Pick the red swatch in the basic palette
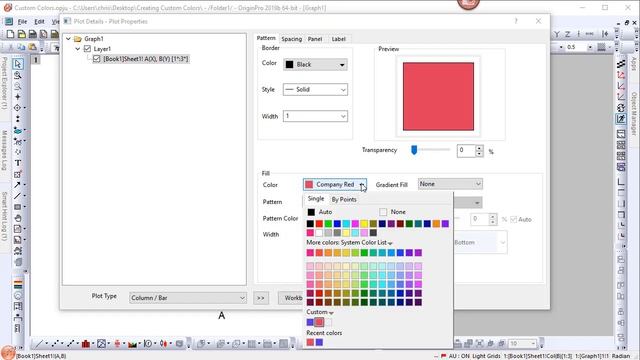This screenshot has height=360, width=640. pyautogui.click(x=319, y=224)
